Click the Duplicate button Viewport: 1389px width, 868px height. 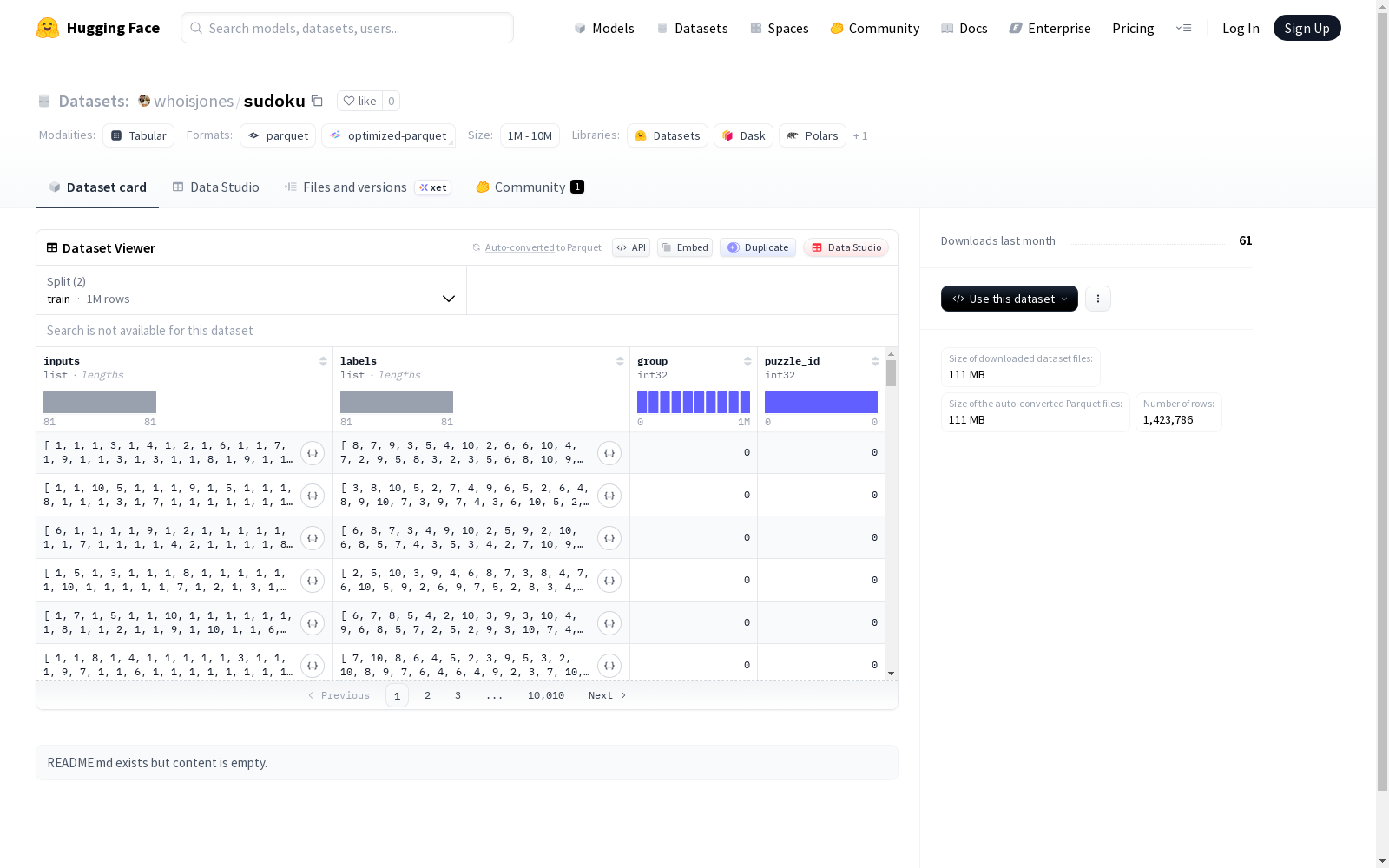pos(758,247)
